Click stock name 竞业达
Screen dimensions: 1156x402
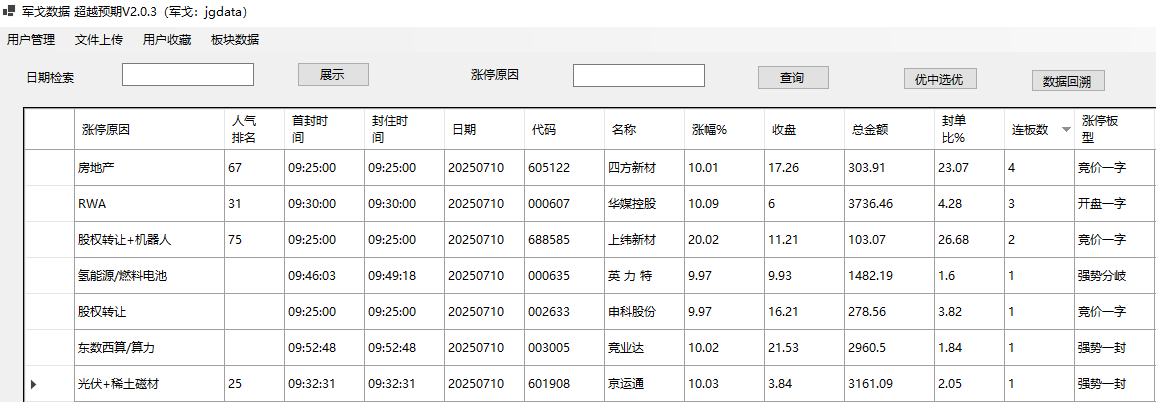(x=644, y=348)
